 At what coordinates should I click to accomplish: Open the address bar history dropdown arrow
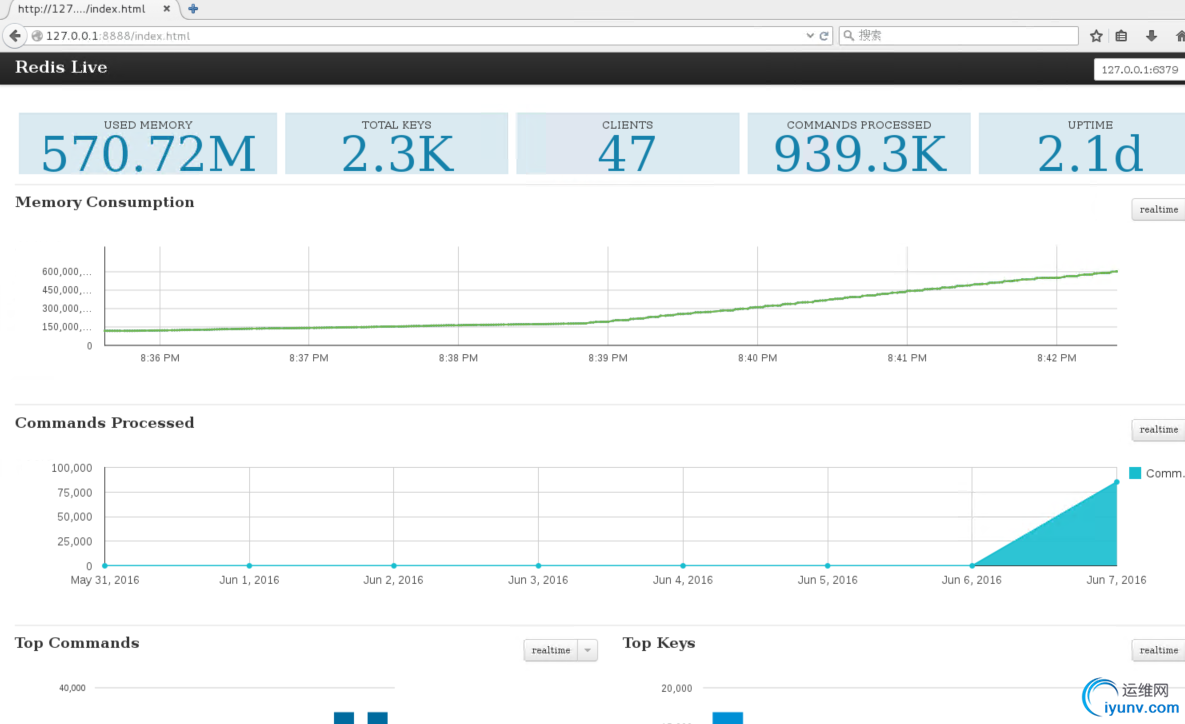pos(810,36)
